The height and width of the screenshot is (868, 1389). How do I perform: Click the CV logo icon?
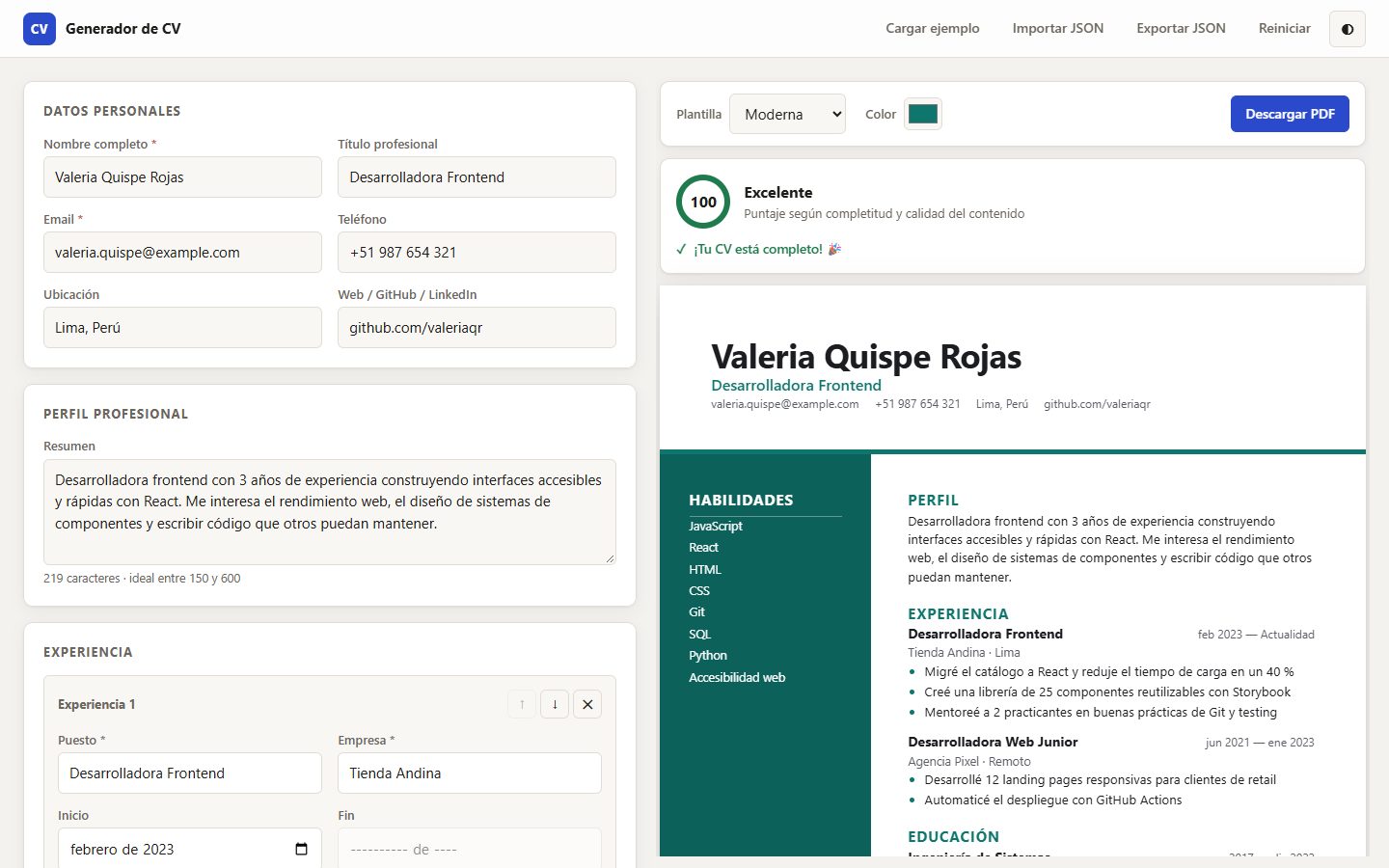pyautogui.click(x=39, y=29)
